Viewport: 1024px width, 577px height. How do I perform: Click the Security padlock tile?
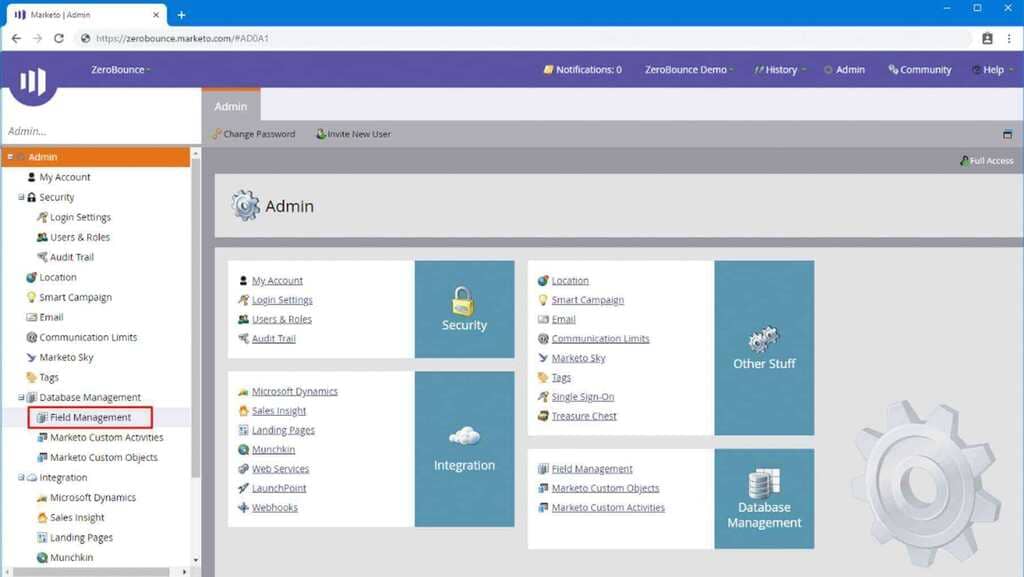coord(464,309)
